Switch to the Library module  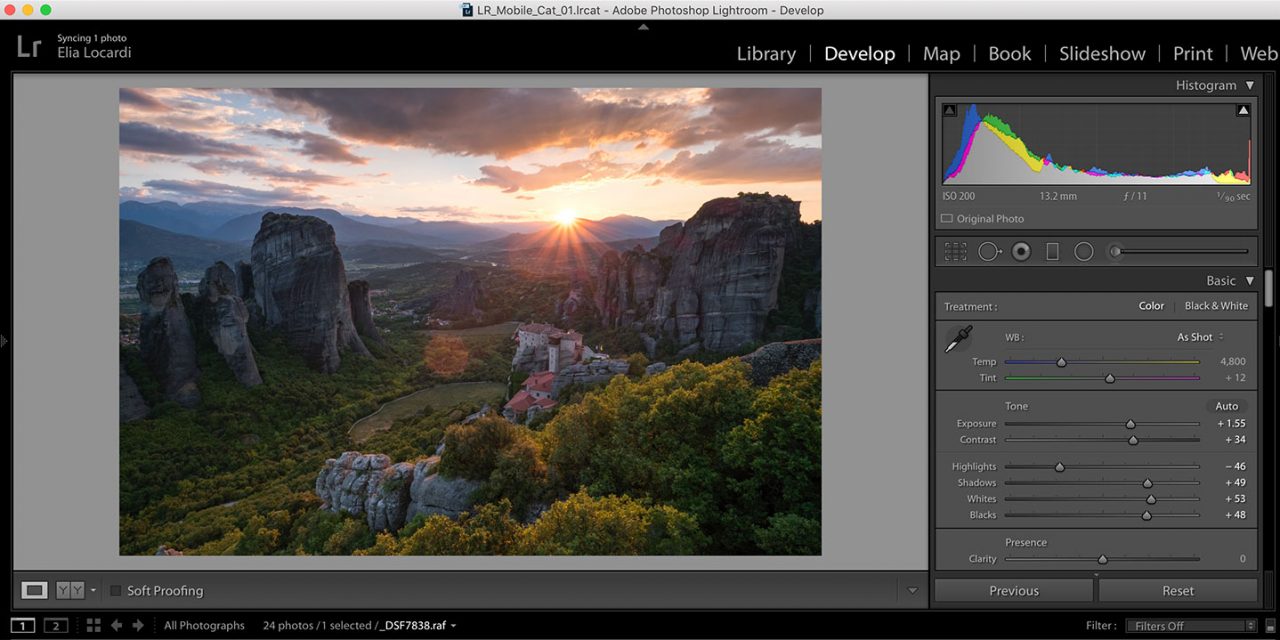[x=766, y=54]
